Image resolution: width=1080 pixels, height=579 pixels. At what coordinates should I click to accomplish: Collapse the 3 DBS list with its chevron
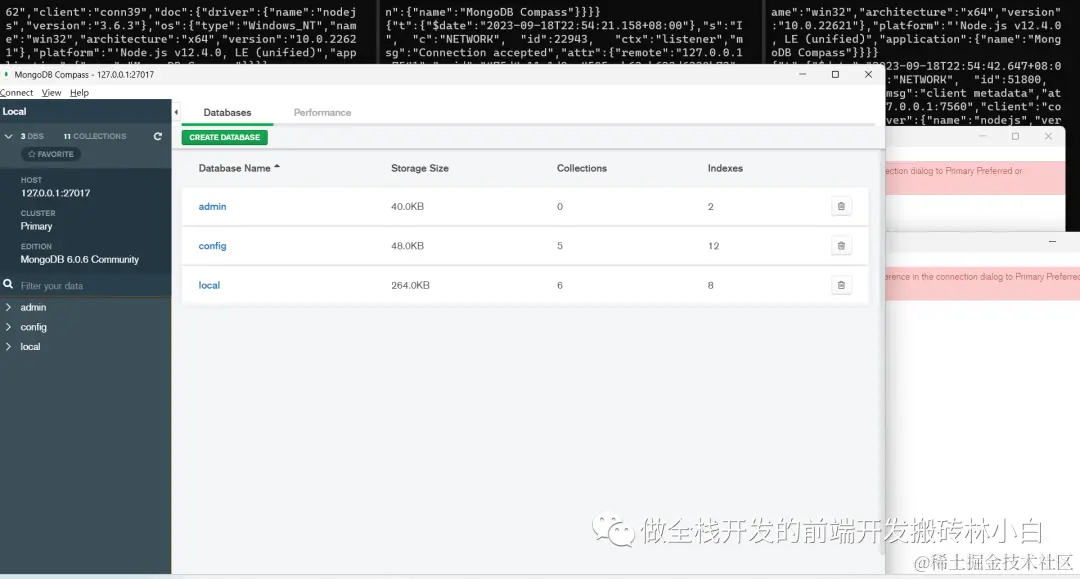[8, 136]
